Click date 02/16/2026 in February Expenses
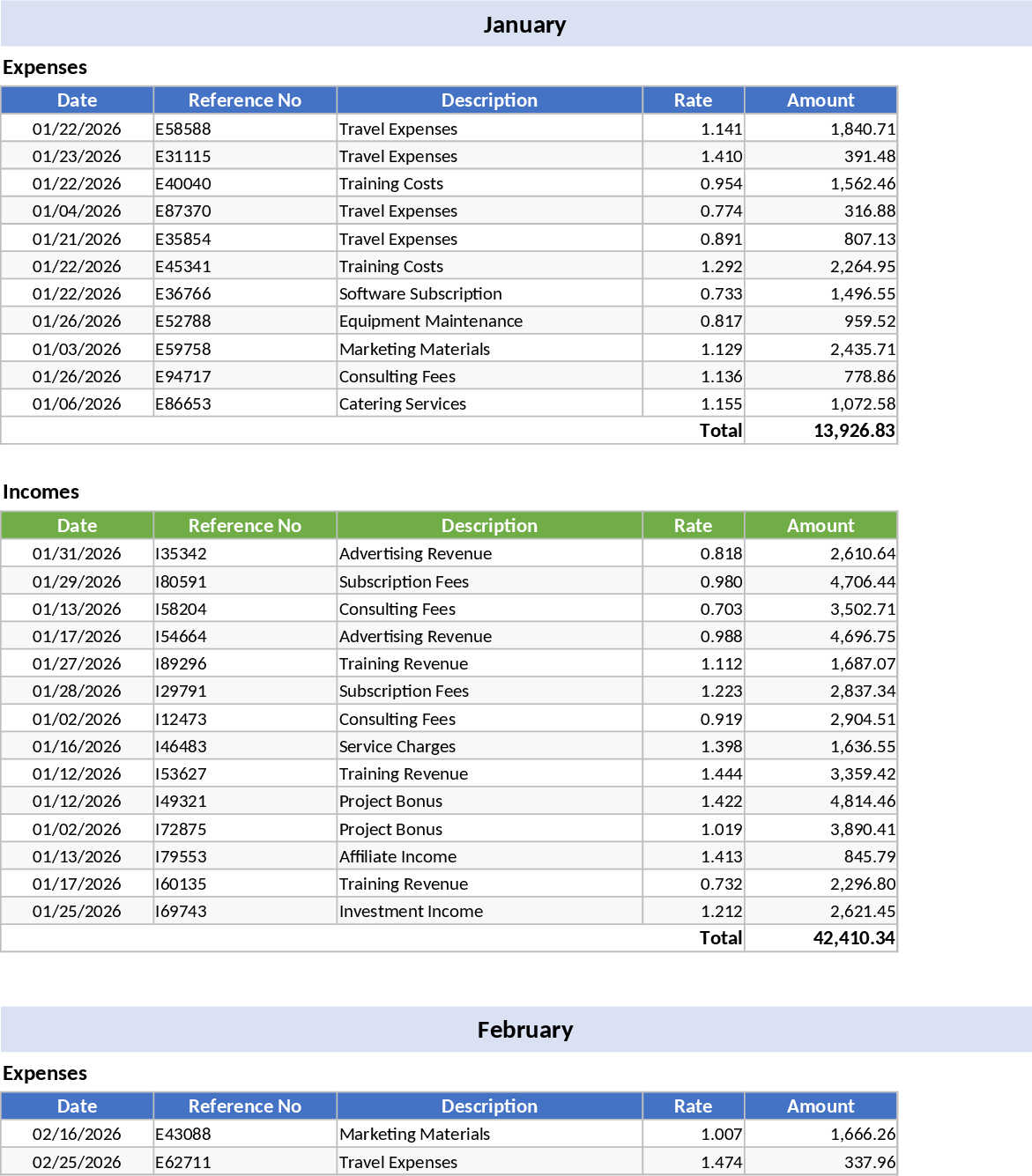The image size is (1032, 1176). click(x=78, y=1134)
